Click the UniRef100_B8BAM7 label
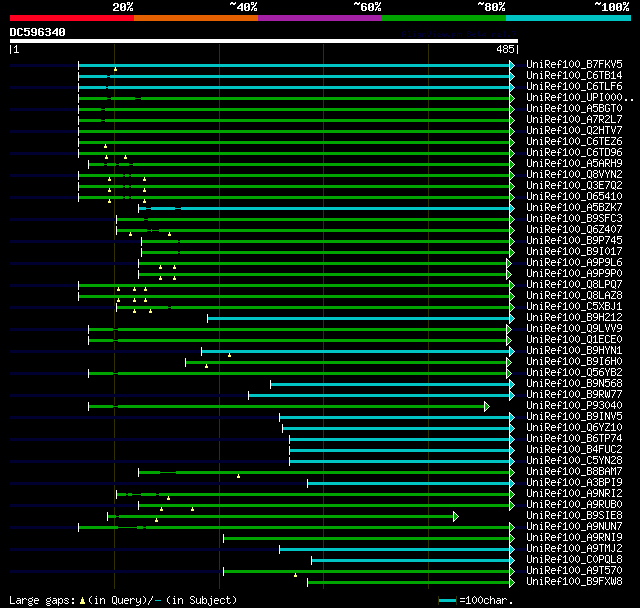640x608 pixels. (574, 472)
